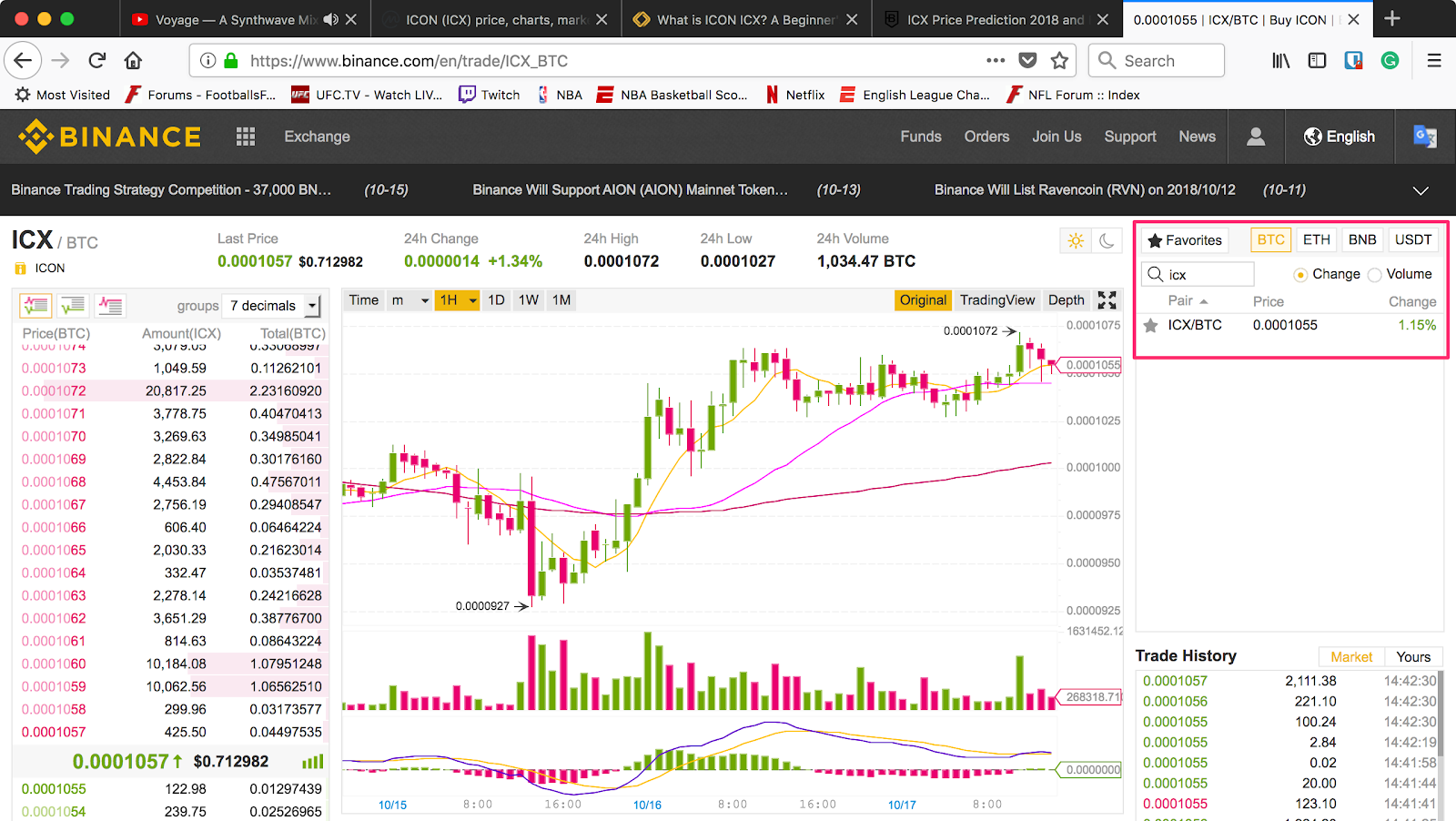Expand the announcements banner chevron
1456x821 pixels.
click(1421, 190)
